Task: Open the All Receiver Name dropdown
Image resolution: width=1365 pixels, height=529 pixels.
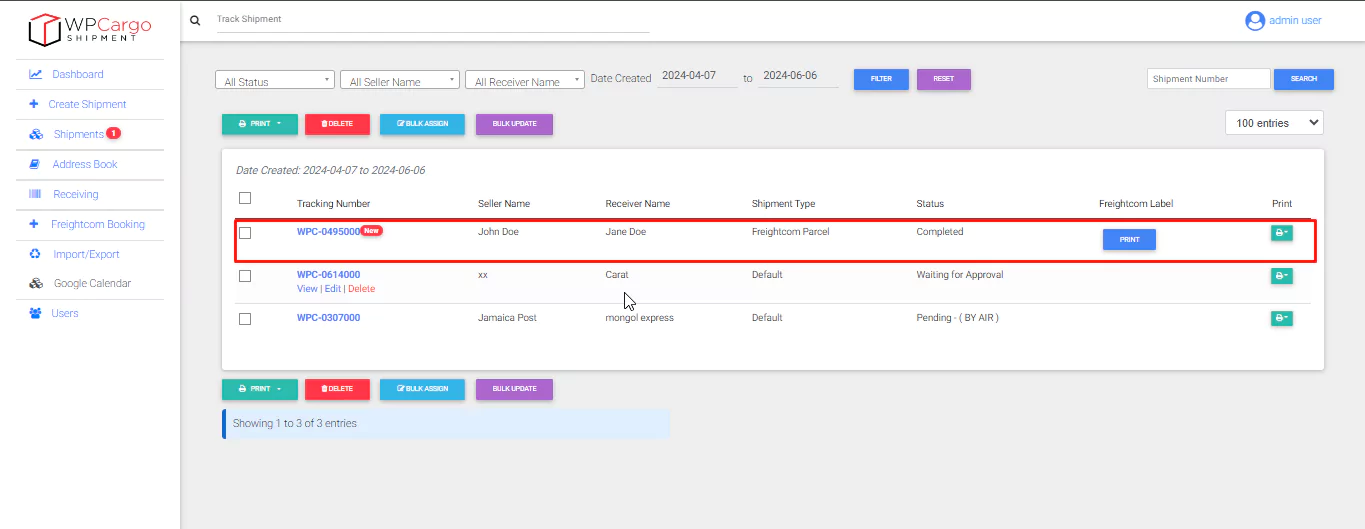Action: [525, 80]
